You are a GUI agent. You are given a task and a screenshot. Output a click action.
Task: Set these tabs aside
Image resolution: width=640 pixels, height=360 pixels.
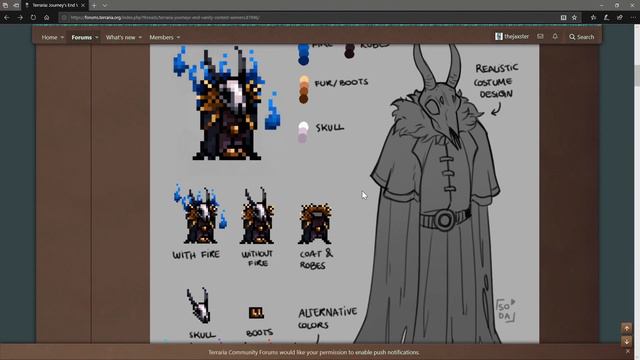(16, 5)
